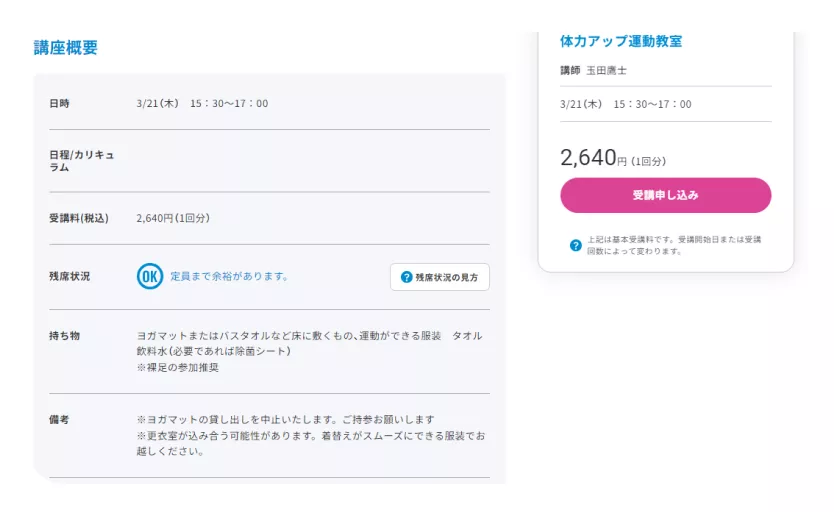Select the ※裸足の参加推奨 note
Screen dimensions: 834x512
tap(178, 367)
